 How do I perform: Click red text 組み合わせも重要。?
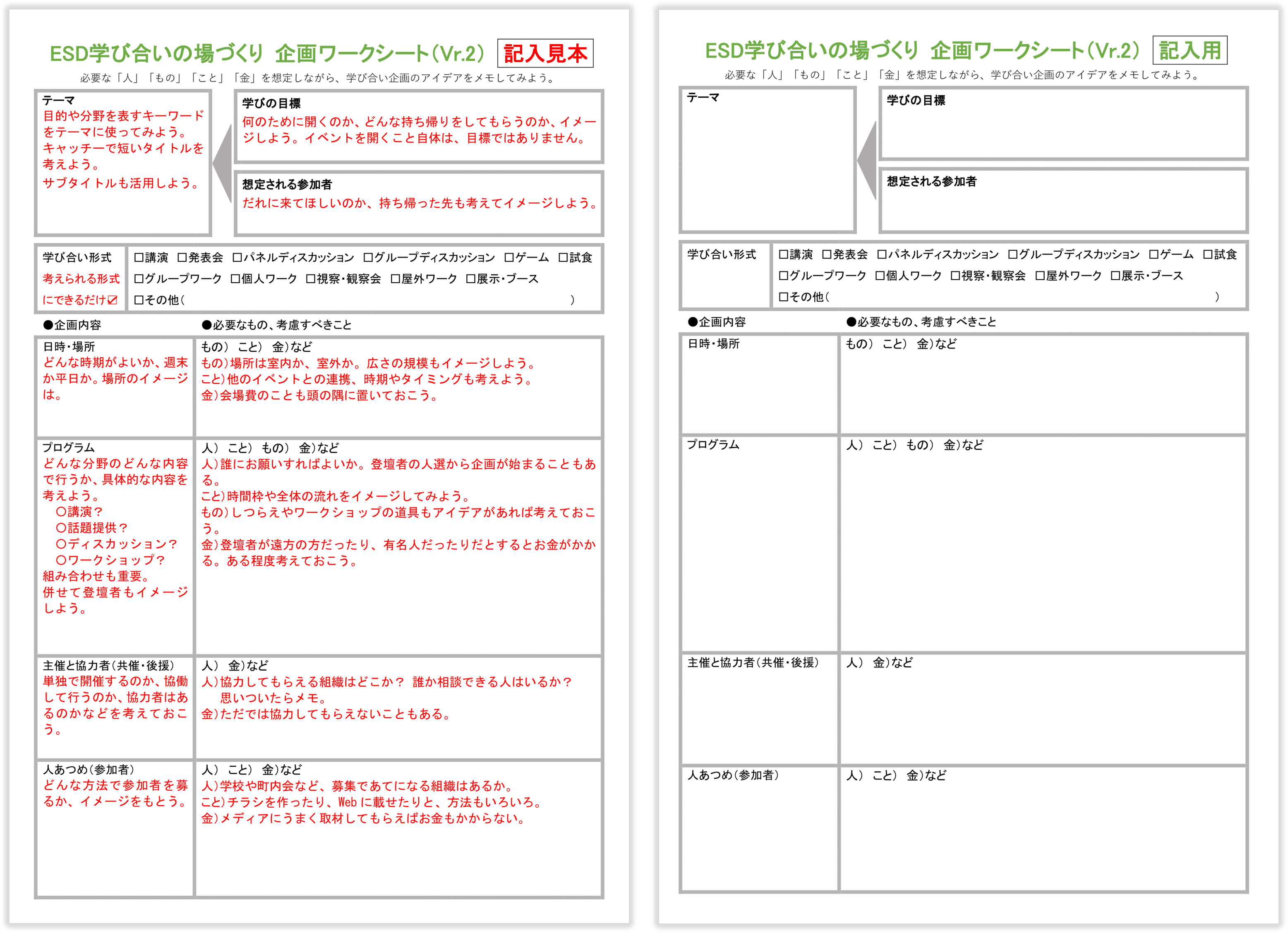(x=96, y=576)
